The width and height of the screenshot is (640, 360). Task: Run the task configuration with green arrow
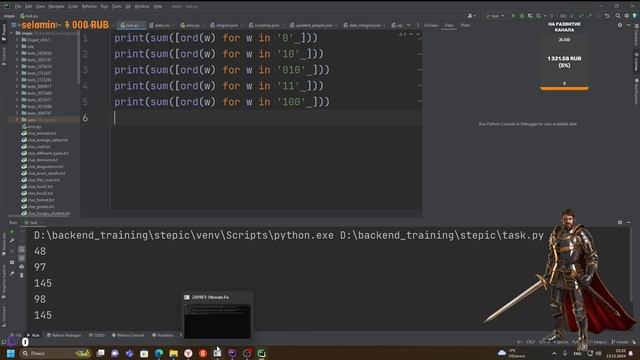(x=513, y=16)
